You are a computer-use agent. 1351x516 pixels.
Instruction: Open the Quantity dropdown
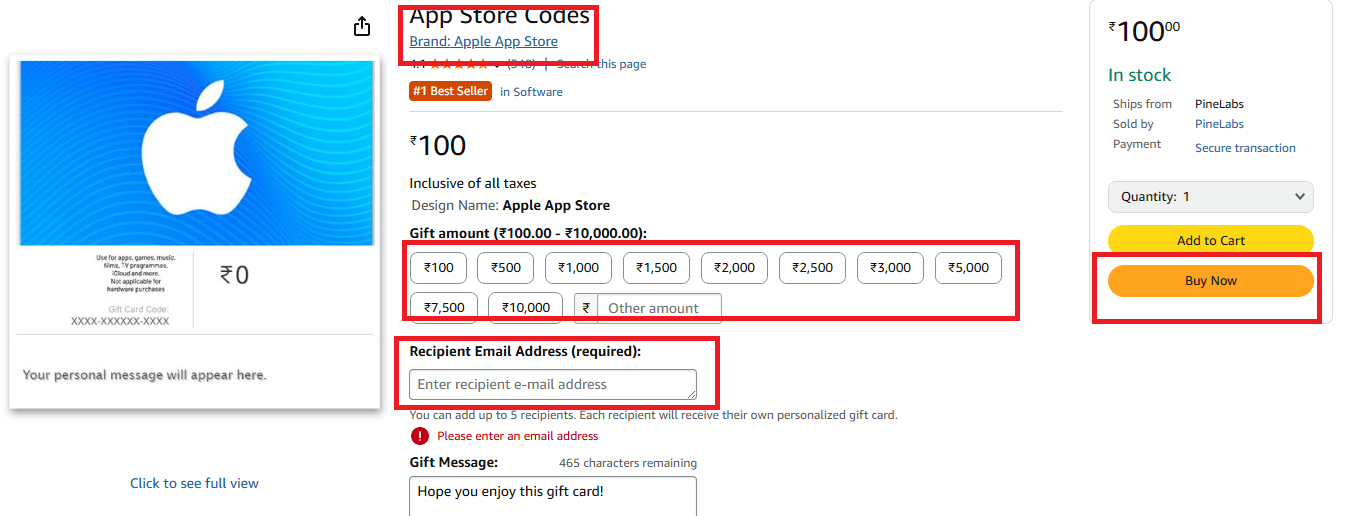tap(1211, 197)
